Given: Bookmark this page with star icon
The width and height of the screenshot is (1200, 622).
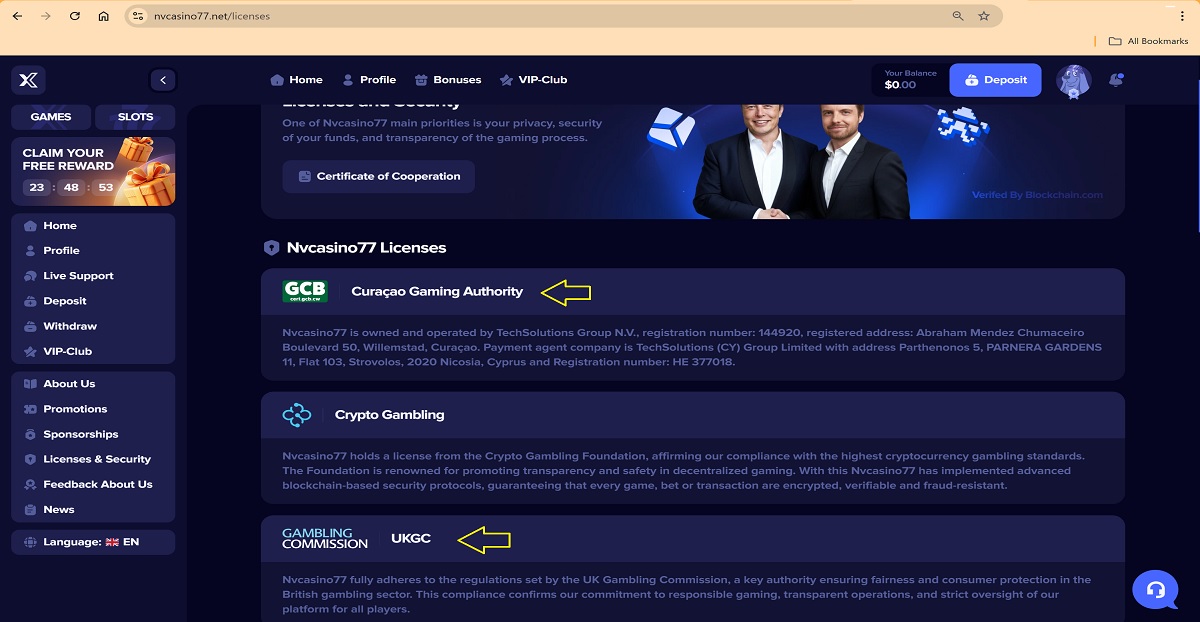Looking at the screenshot, I should [984, 16].
